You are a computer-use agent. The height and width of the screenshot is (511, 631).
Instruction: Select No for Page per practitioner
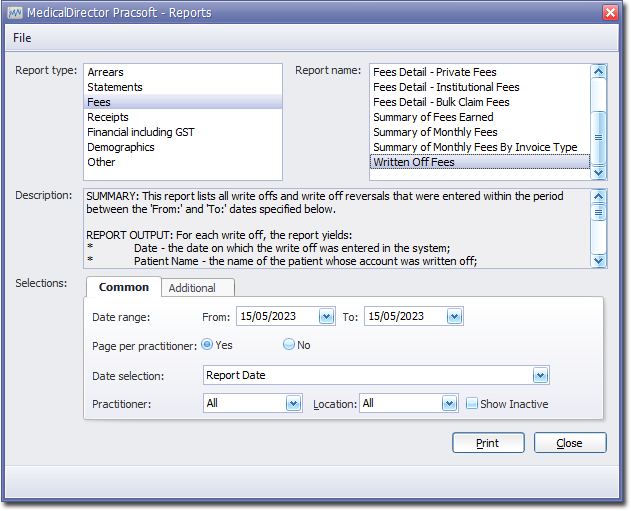pos(289,344)
